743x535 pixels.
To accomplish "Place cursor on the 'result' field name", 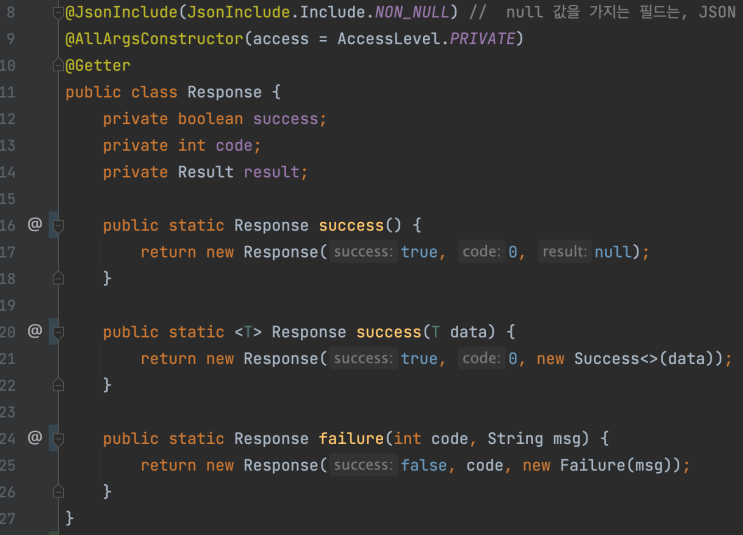I will coord(272,172).
